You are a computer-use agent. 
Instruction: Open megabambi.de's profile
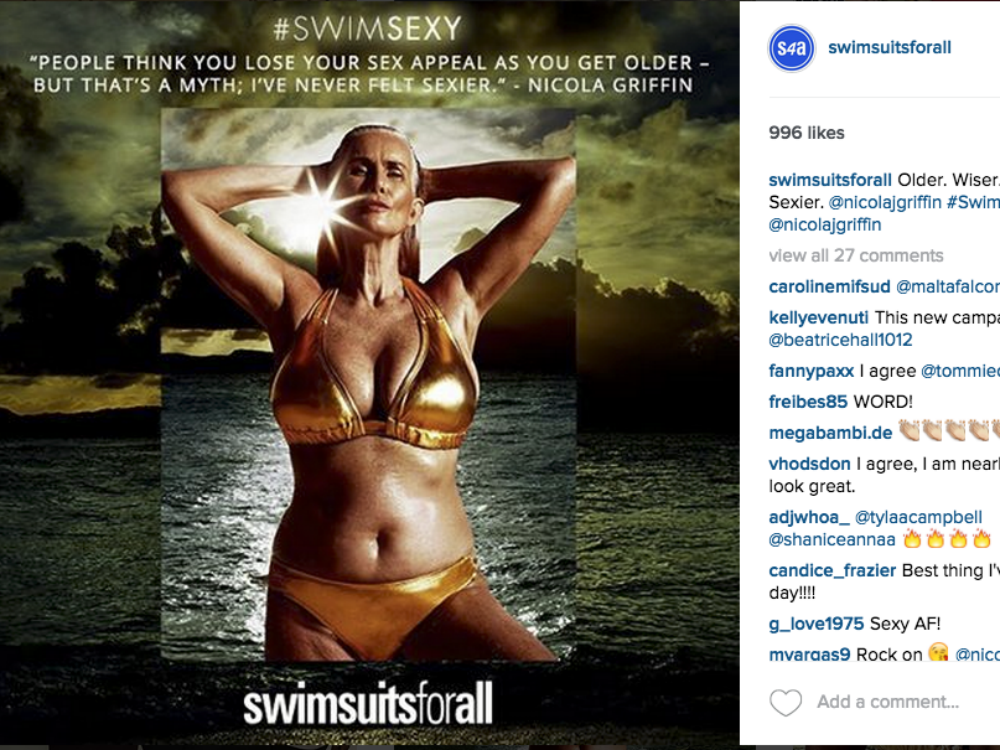coord(830,432)
